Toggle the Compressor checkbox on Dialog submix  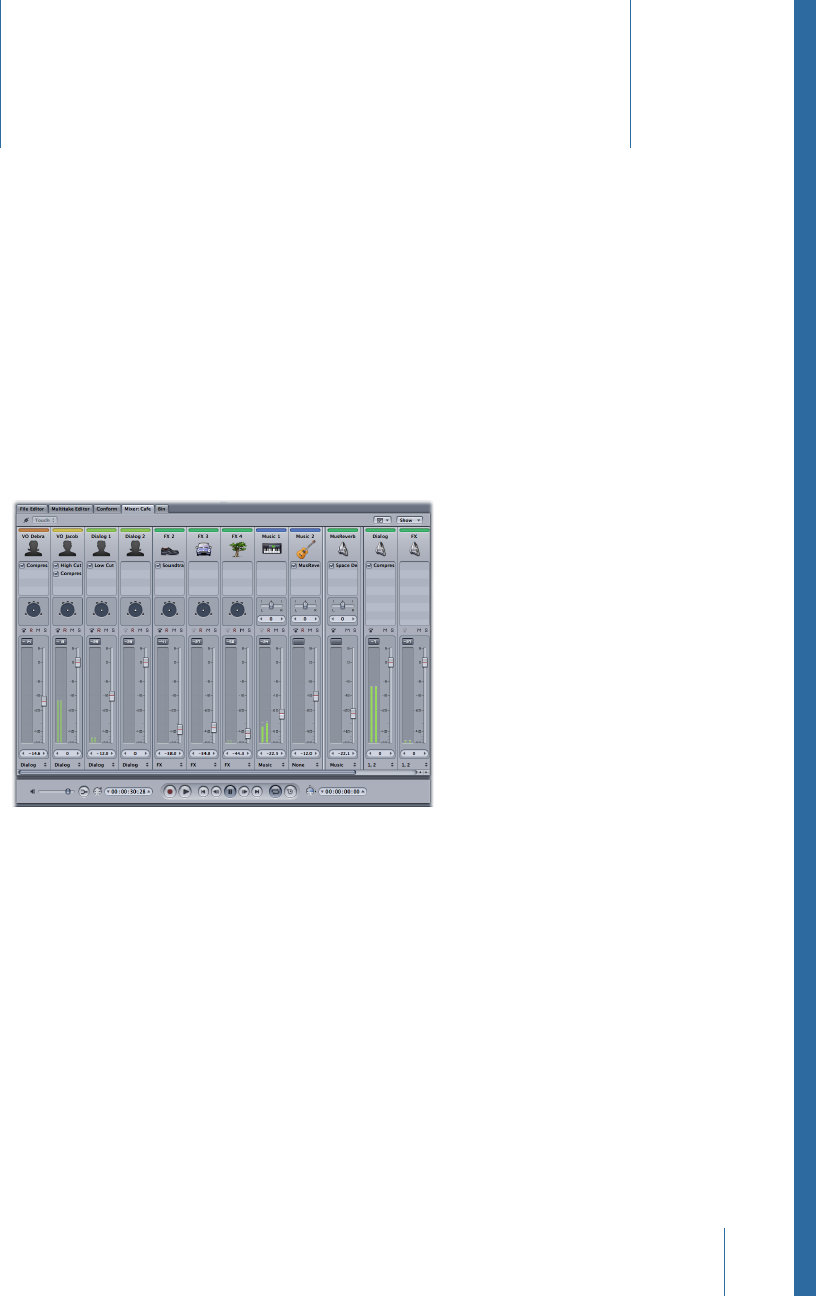pos(368,565)
